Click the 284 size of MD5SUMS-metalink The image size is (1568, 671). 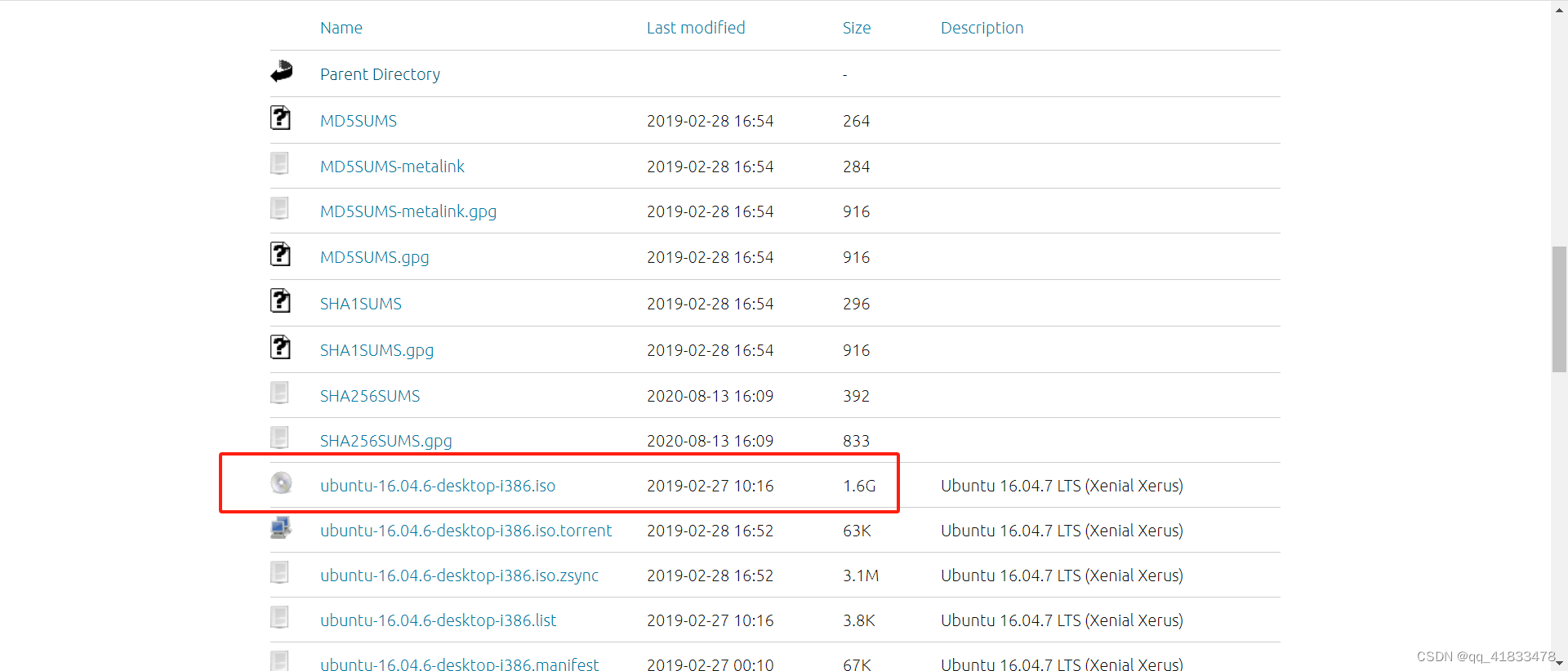[857, 167]
